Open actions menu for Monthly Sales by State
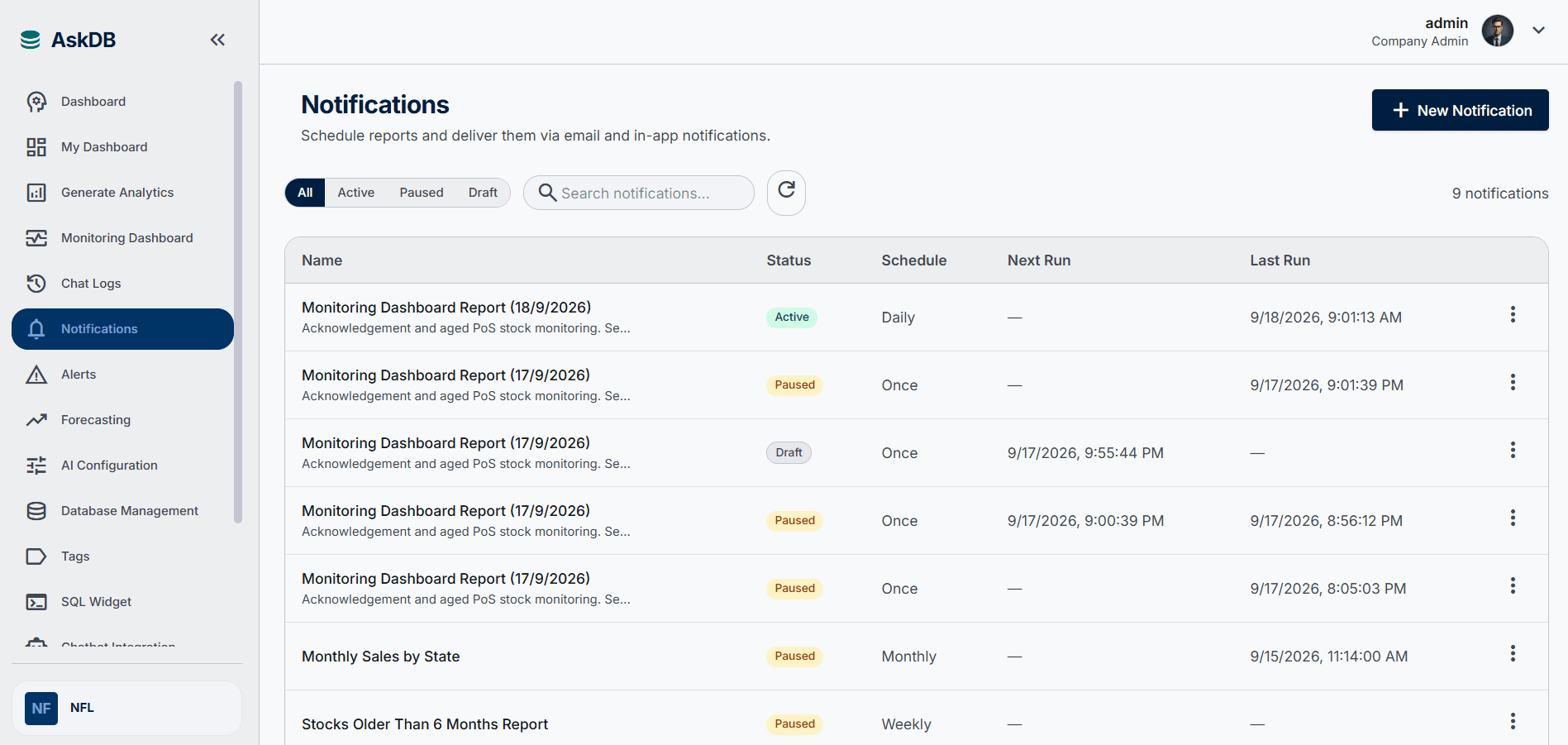The width and height of the screenshot is (1568, 745). (x=1513, y=653)
